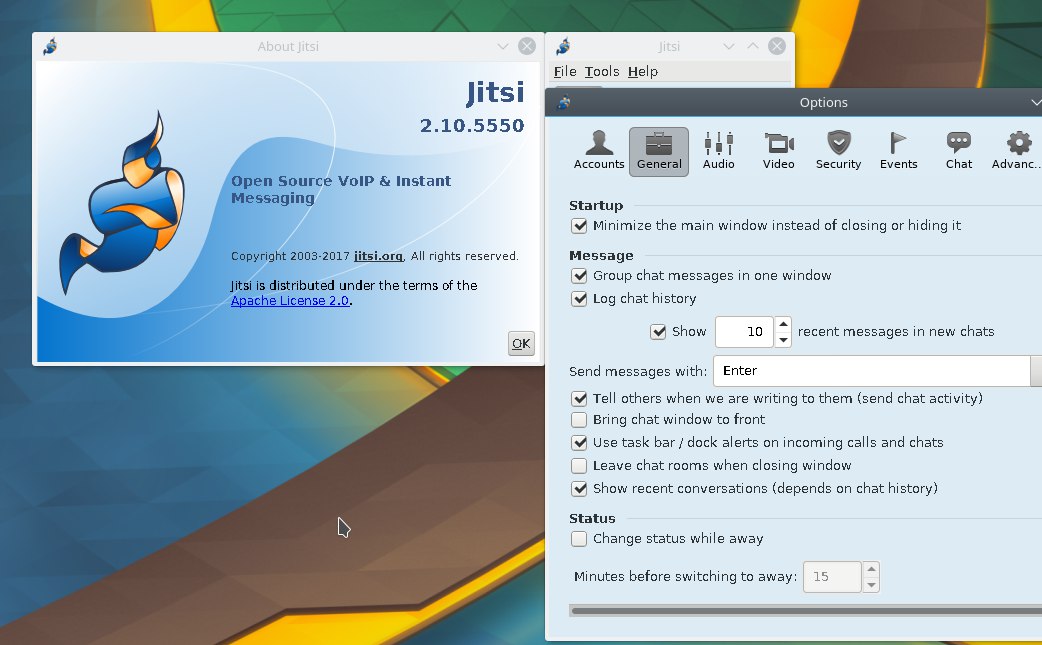Toggle Minimize the main window instead of closing
Screen dimensions: 1042x645
pyautogui.click(x=579, y=226)
